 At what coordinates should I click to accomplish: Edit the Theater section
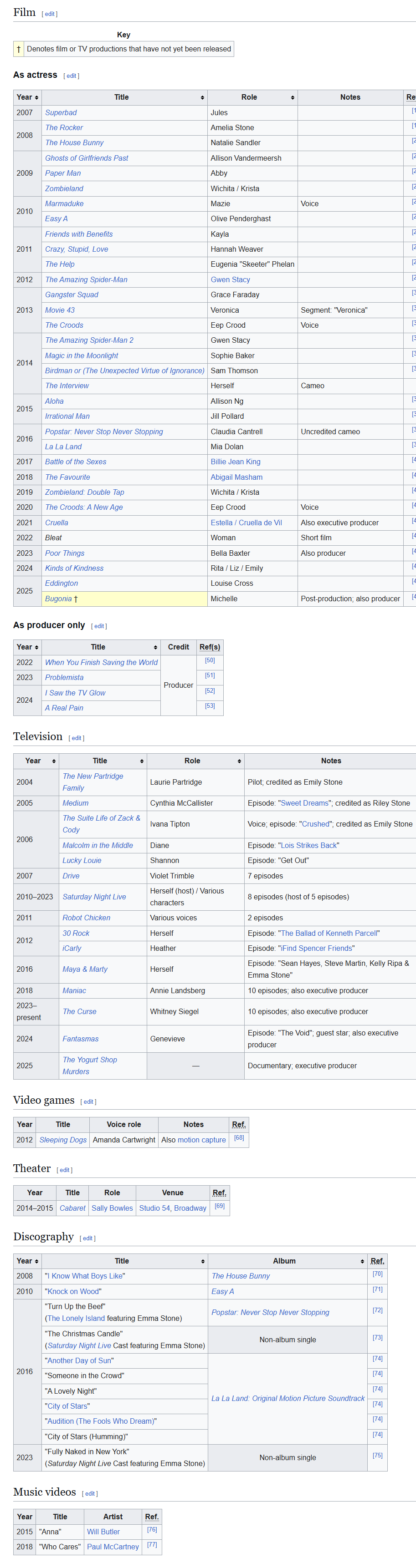click(x=65, y=1170)
